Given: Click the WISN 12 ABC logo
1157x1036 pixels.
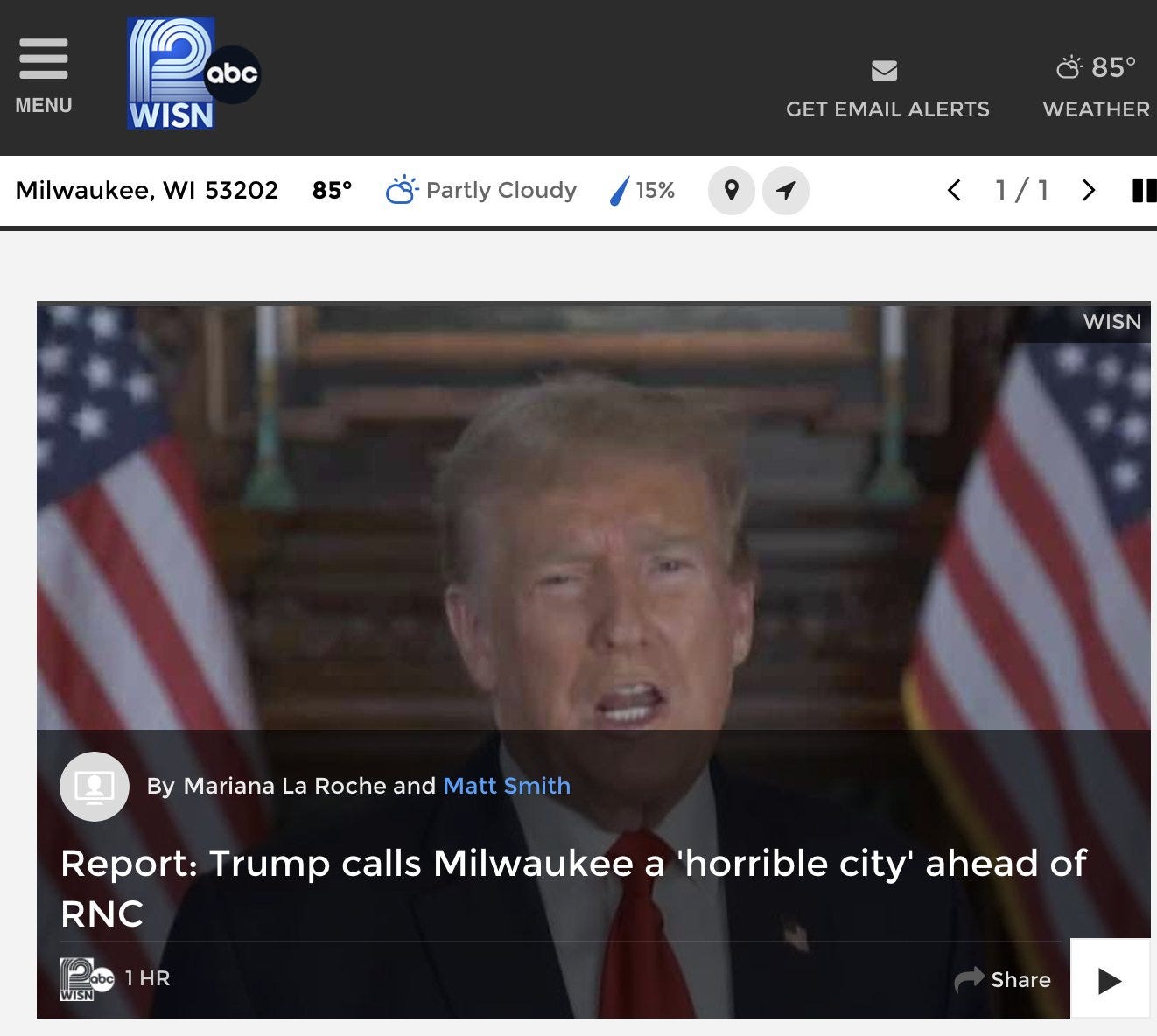Looking at the screenshot, I should click(x=193, y=74).
